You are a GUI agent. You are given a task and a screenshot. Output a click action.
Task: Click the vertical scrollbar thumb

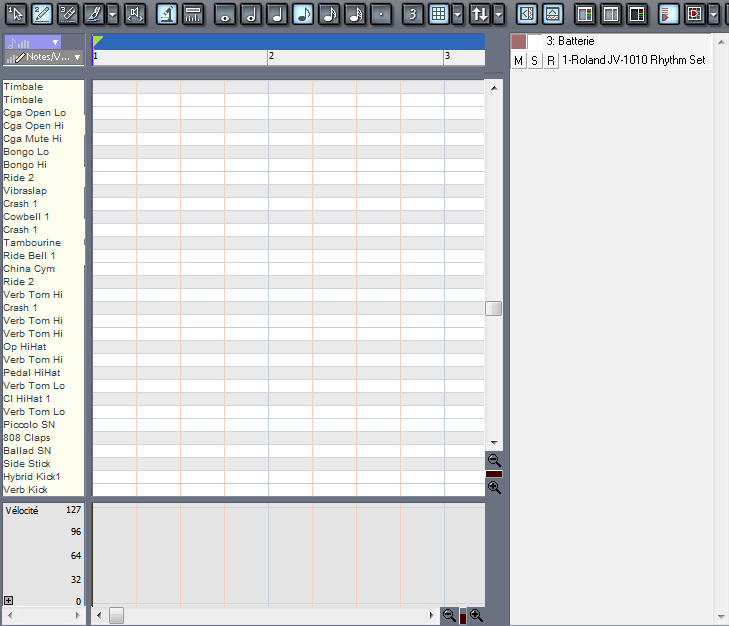pos(493,308)
